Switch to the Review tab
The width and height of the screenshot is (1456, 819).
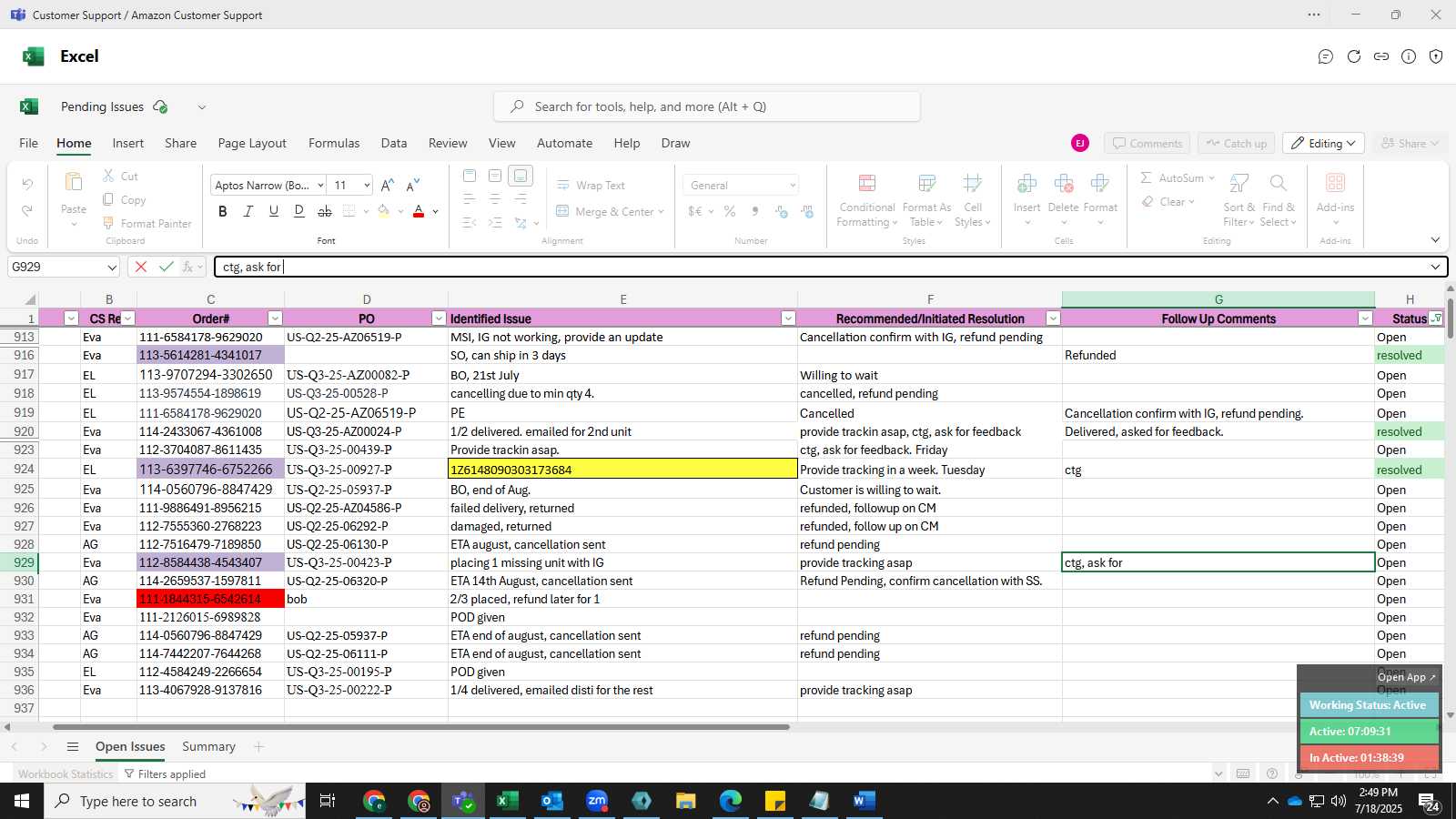pos(448,143)
